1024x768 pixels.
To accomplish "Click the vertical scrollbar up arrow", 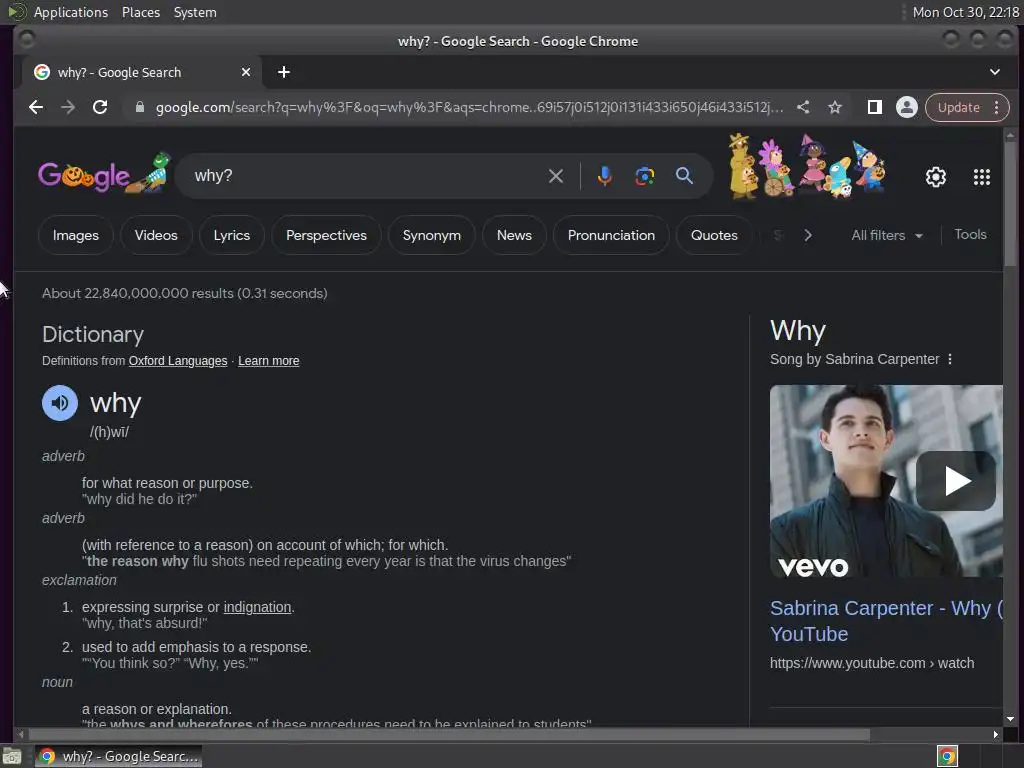I will click(x=1010, y=136).
